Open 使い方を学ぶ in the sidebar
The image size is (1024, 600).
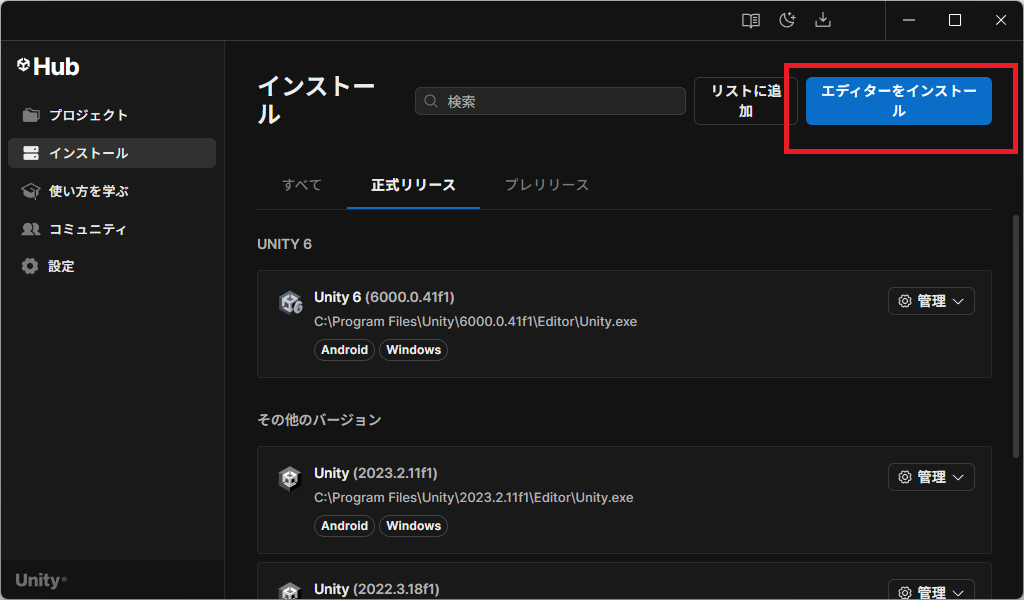click(112, 191)
